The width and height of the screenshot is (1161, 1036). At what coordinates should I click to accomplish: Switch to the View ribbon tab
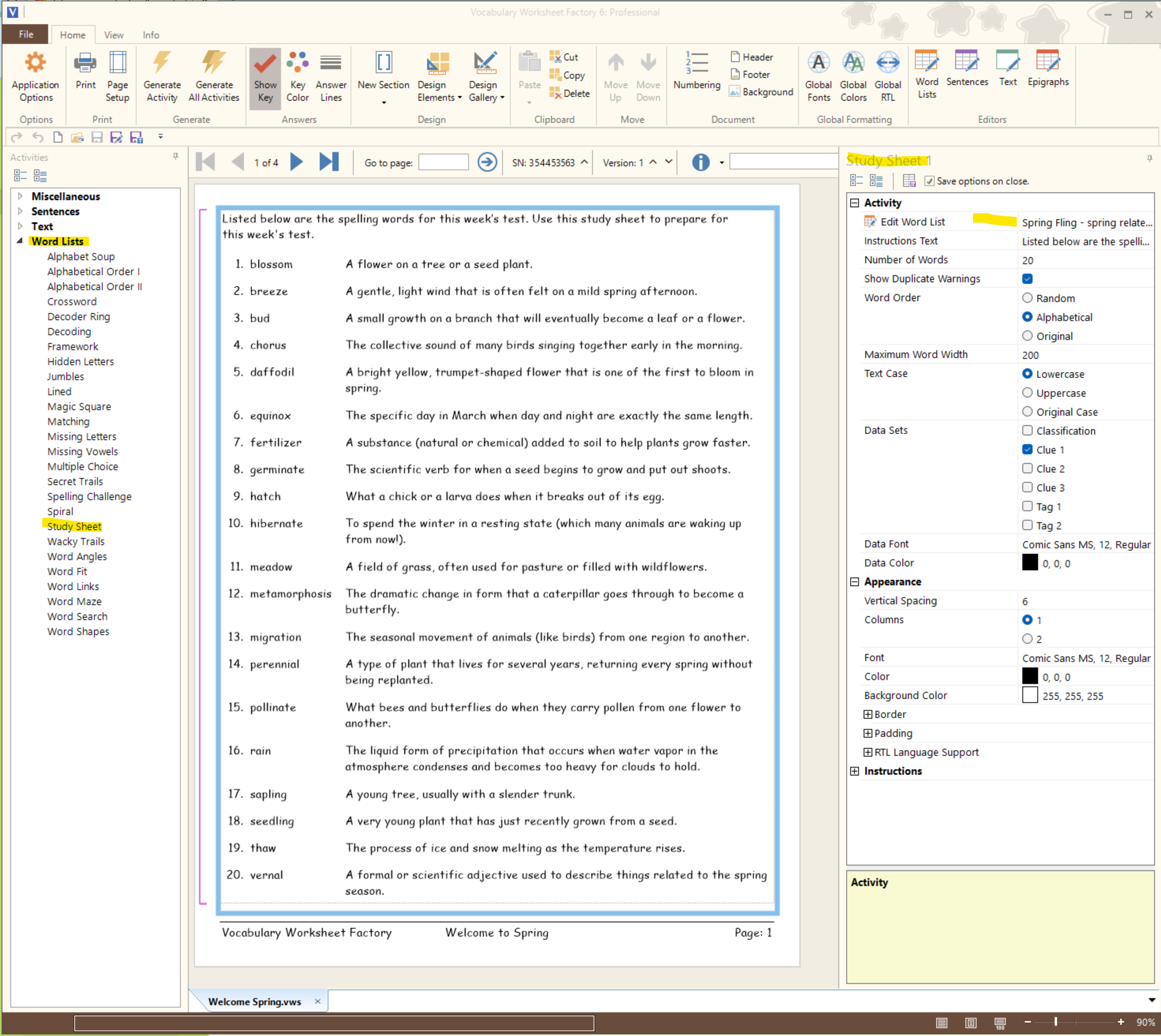point(113,35)
